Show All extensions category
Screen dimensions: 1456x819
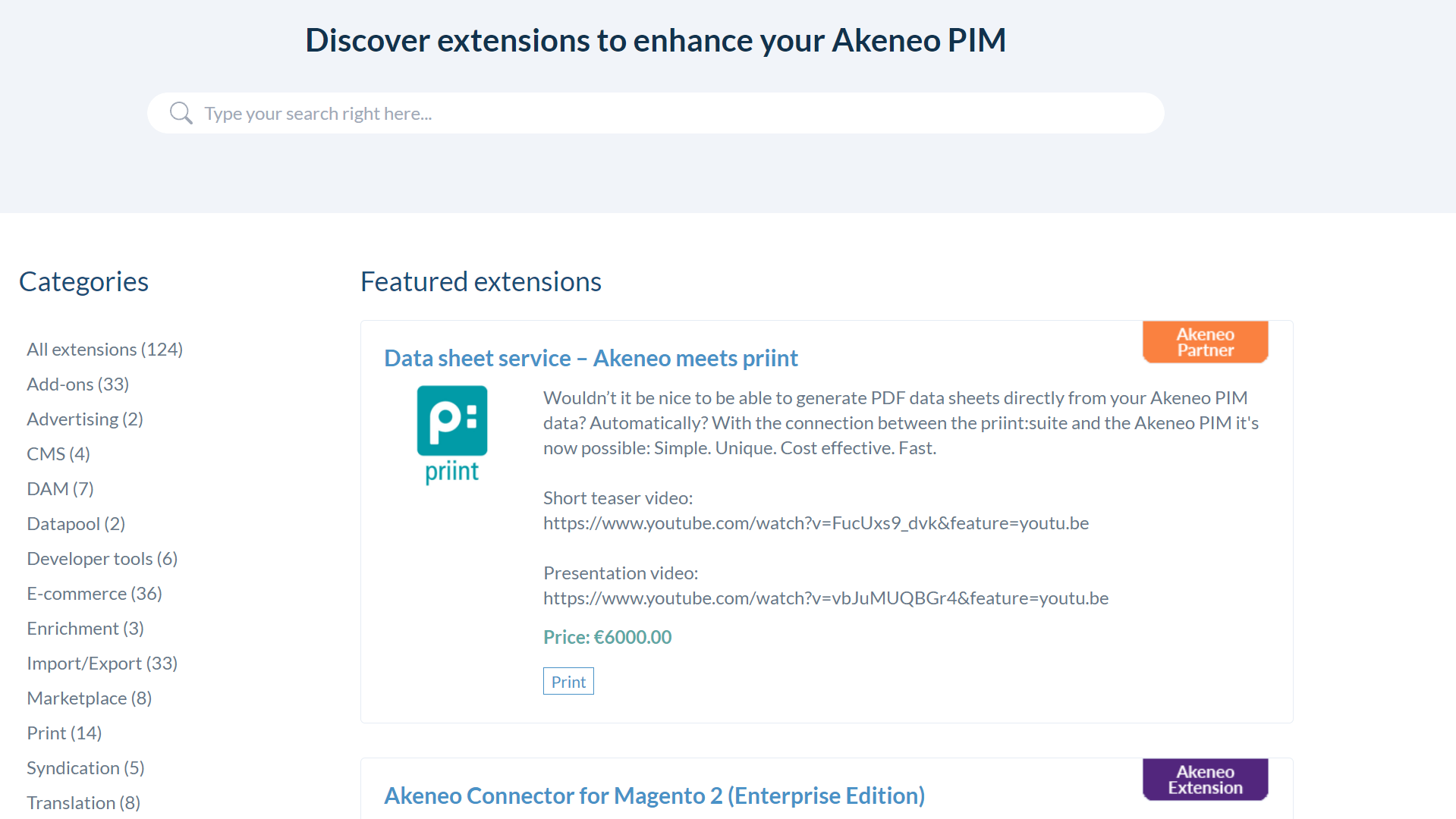pyautogui.click(x=105, y=350)
